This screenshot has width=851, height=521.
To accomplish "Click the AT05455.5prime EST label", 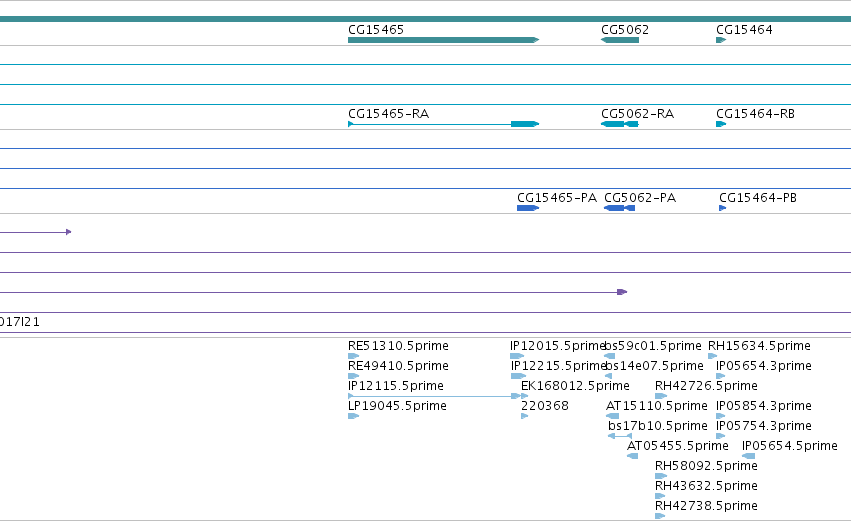I will [678, 446].
